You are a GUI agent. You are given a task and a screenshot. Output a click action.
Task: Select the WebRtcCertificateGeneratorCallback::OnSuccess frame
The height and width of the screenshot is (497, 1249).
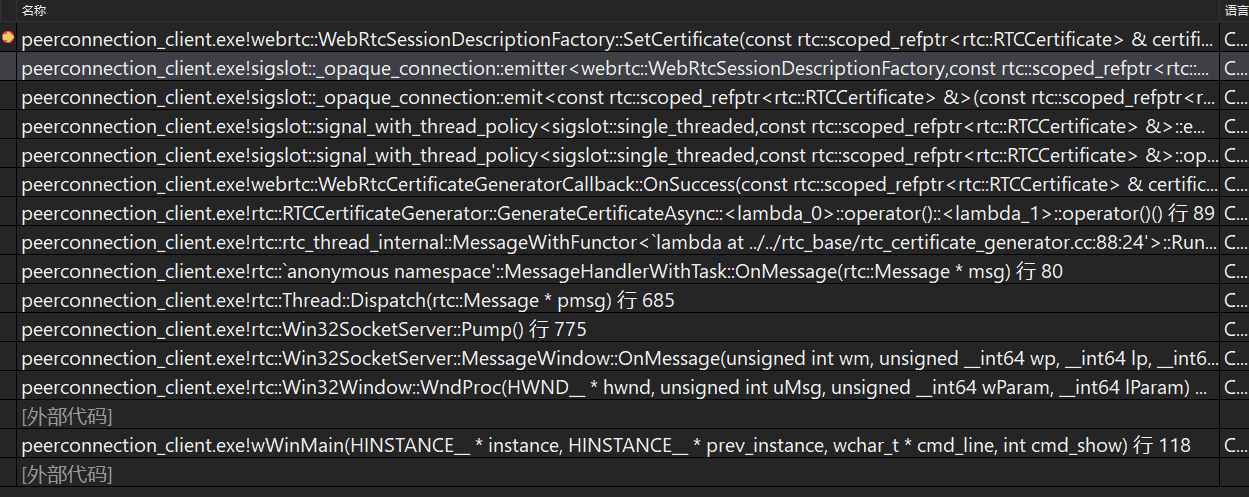(x=619, y=185)
